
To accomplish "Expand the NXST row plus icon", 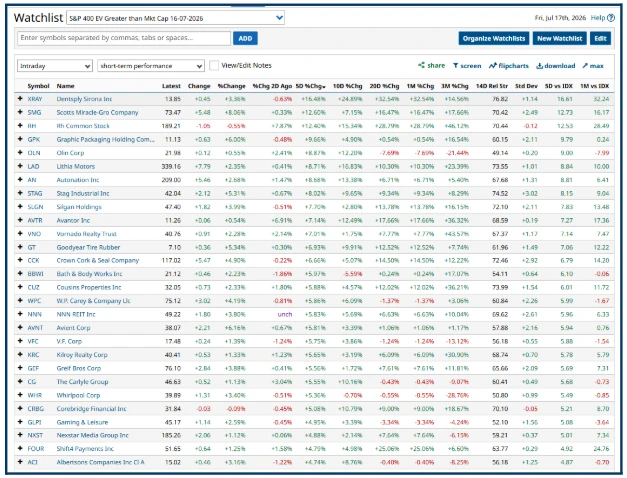I will pyautogui.click(x=20, y=435).
